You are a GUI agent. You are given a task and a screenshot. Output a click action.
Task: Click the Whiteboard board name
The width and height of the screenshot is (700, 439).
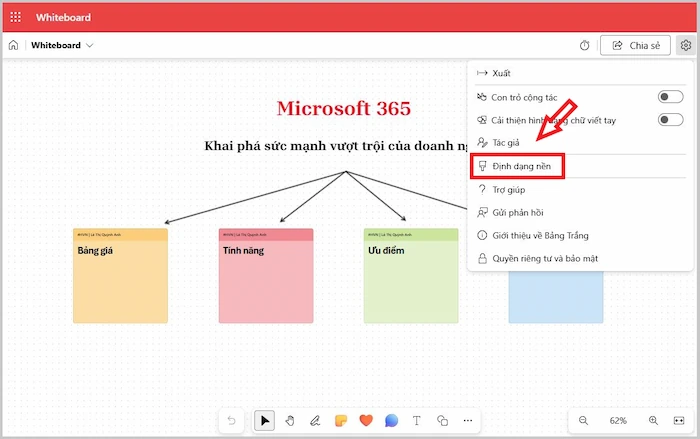(56, 45)
